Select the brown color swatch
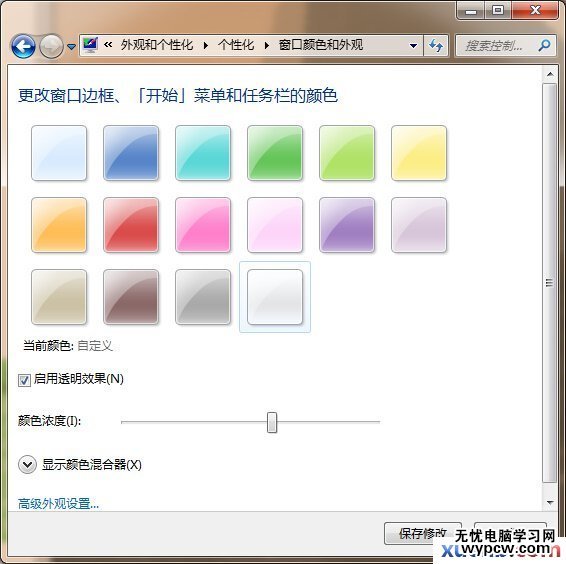 pos(131,297)
